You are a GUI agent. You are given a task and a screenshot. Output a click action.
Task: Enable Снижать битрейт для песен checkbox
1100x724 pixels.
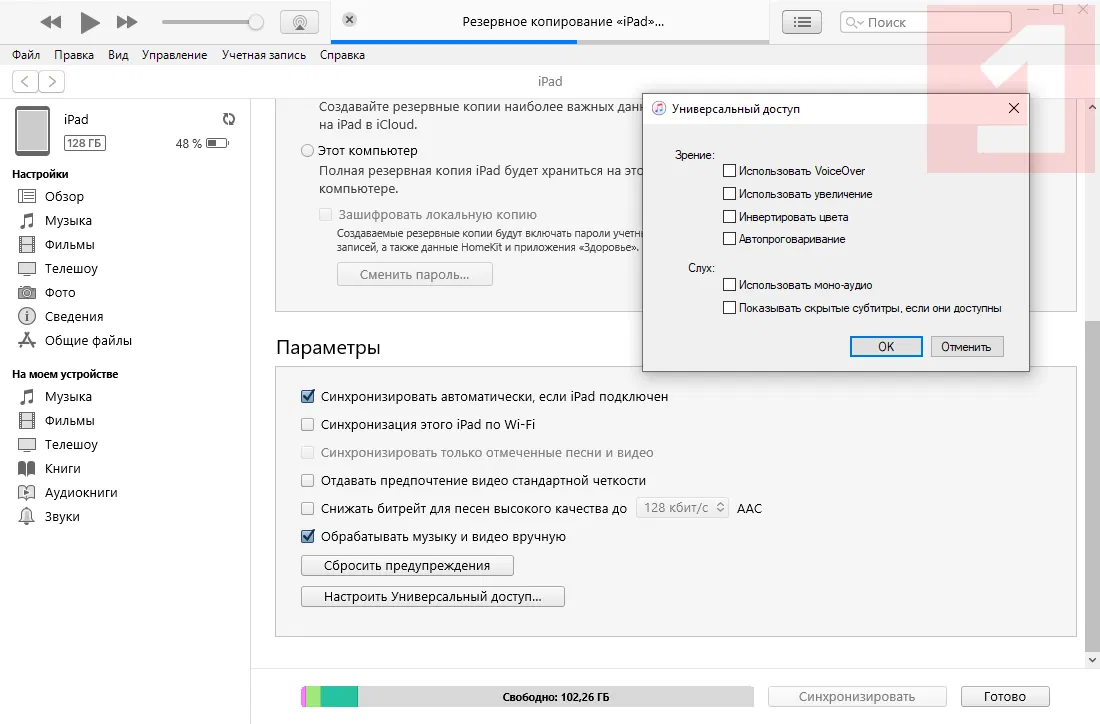pyautogui.click(x=307, y=509)
